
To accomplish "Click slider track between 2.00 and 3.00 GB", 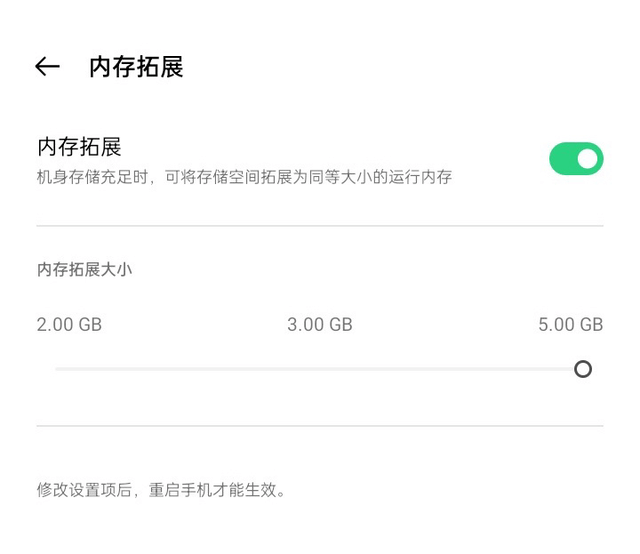I will pyautogui.click(x=189, y=369).
